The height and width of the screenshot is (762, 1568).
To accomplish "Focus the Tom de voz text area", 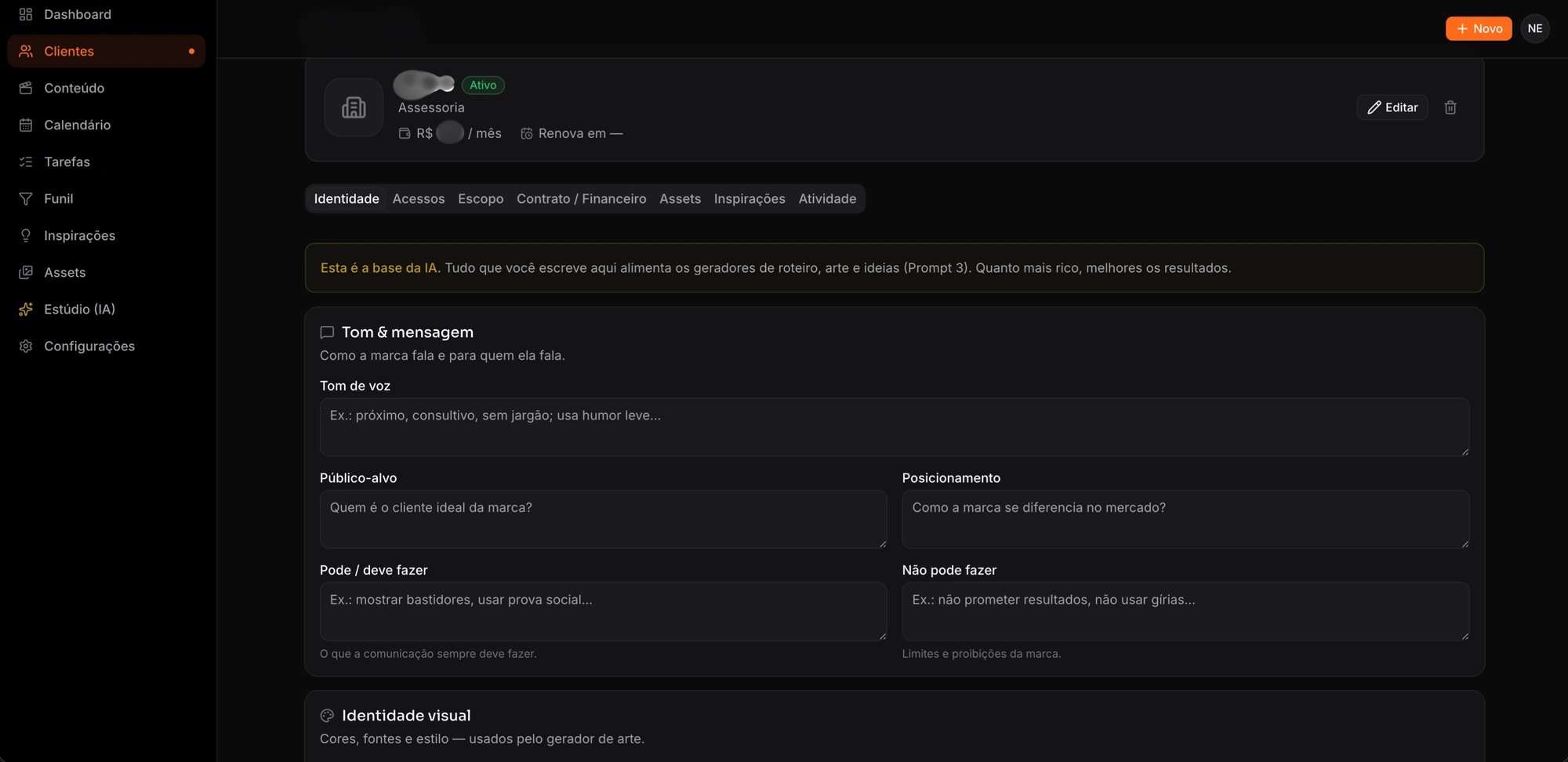I will click(895, 427).
